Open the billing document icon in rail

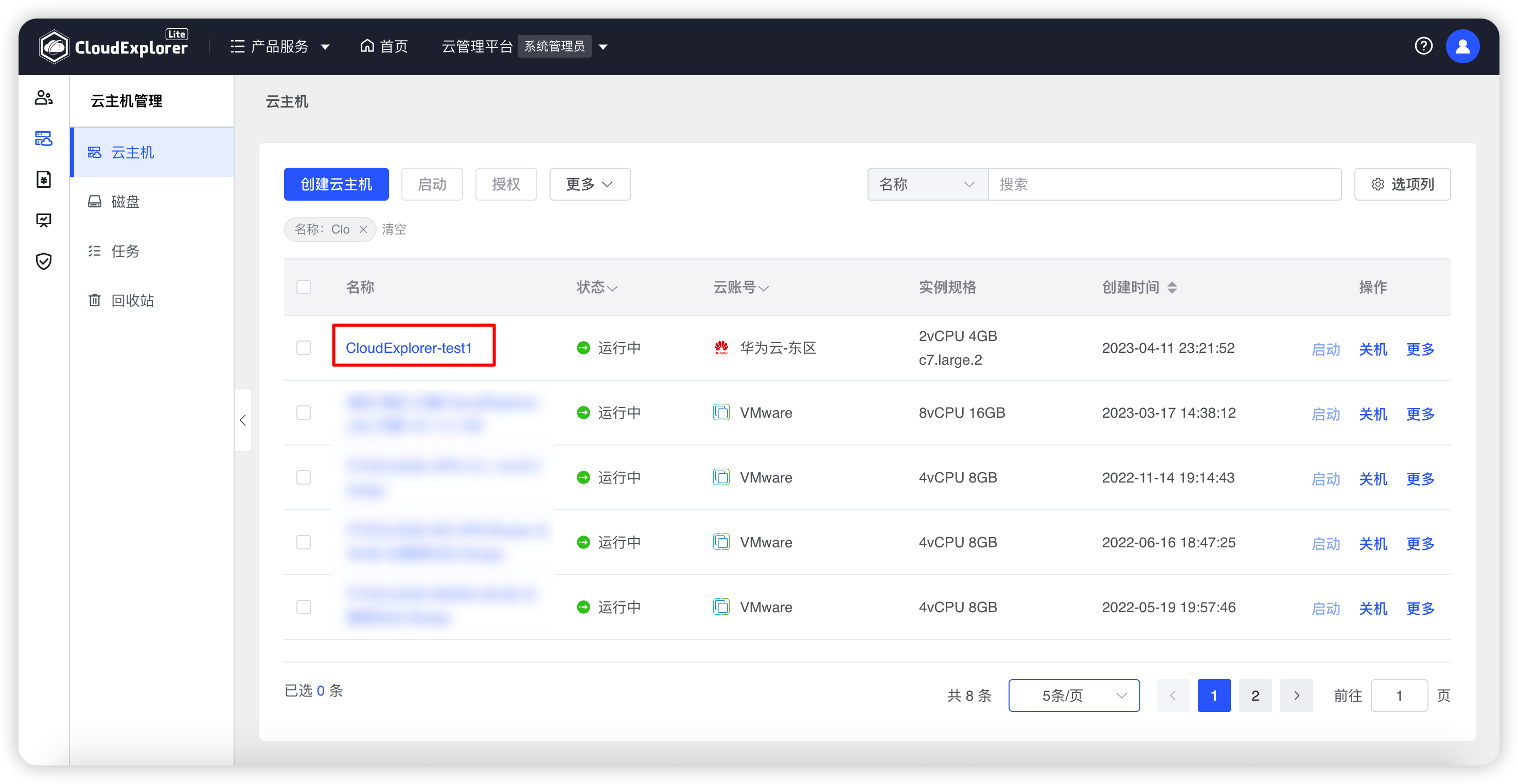point(44,179)
